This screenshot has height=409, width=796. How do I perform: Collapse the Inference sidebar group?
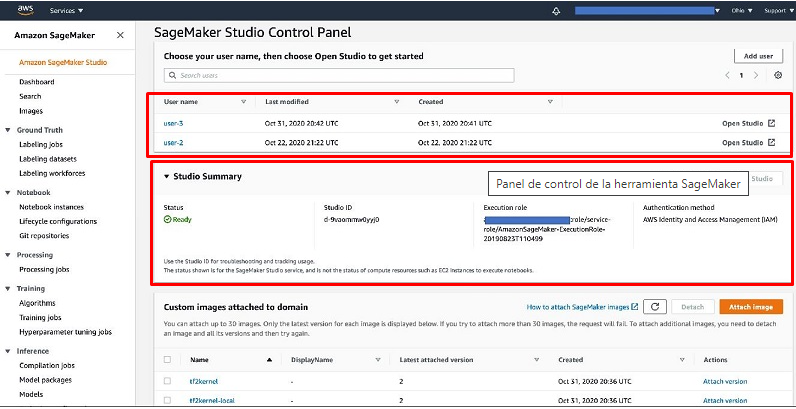coord(8,351)
